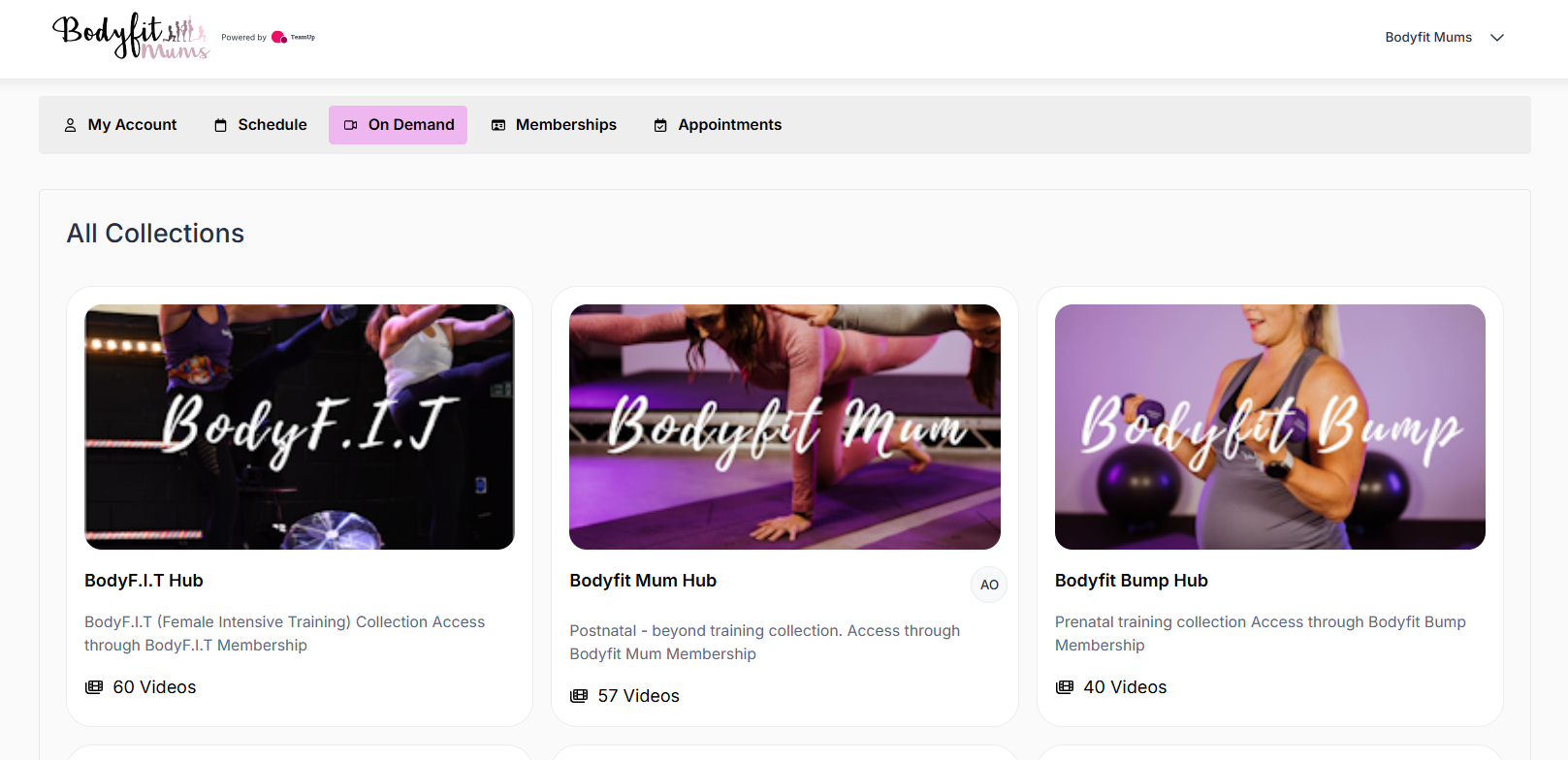
Task: Click the BodyF.I.T Hub title
Action: click(144, 581)
